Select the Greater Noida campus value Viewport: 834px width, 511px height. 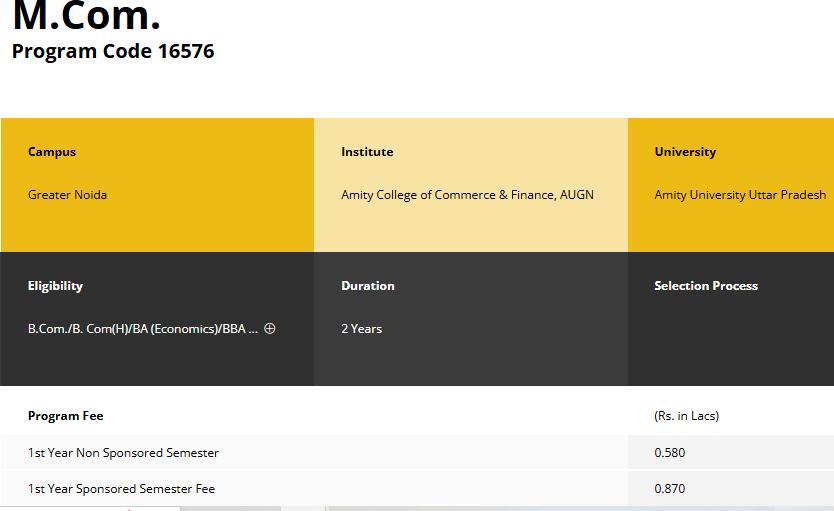tap(67, 195)
